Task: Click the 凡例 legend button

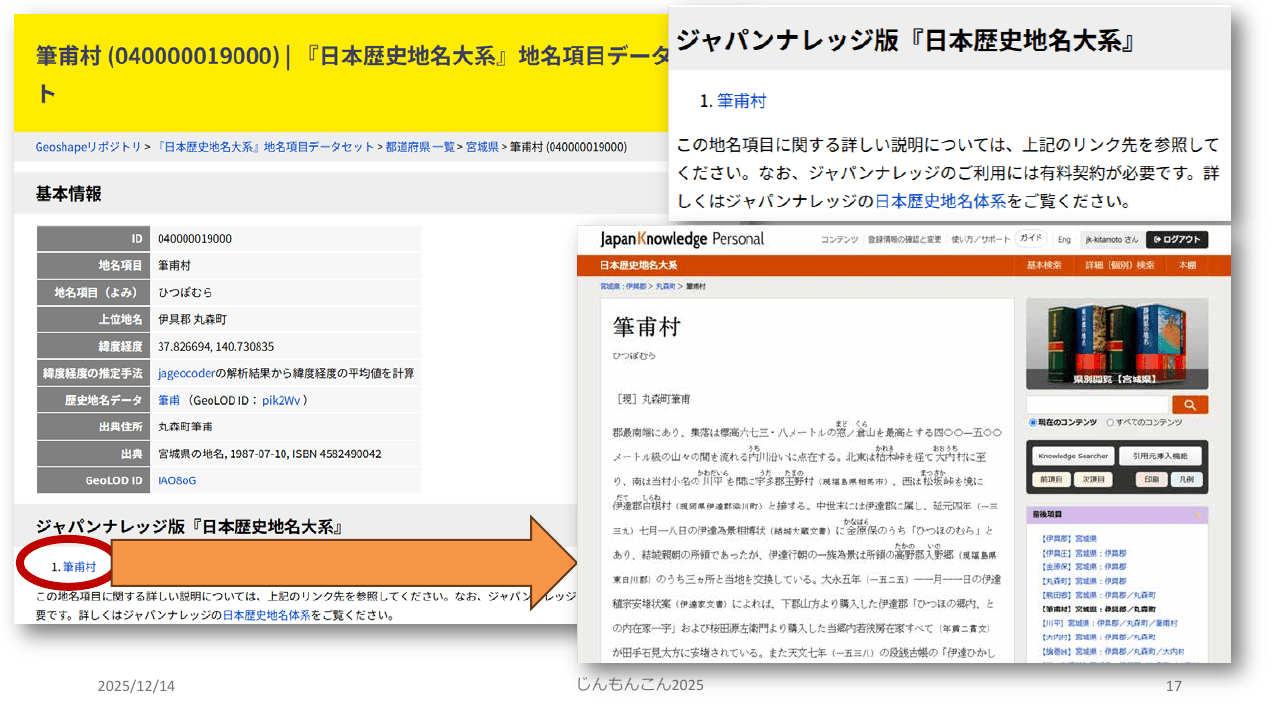Action: [x=1186, y=479]
